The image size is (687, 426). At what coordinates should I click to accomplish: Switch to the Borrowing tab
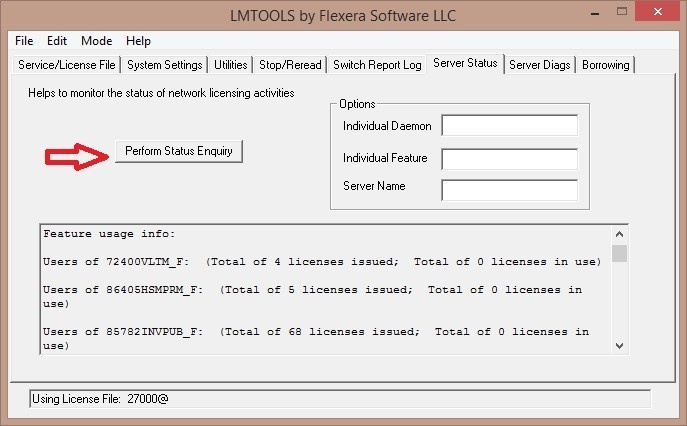click(606, 65)
